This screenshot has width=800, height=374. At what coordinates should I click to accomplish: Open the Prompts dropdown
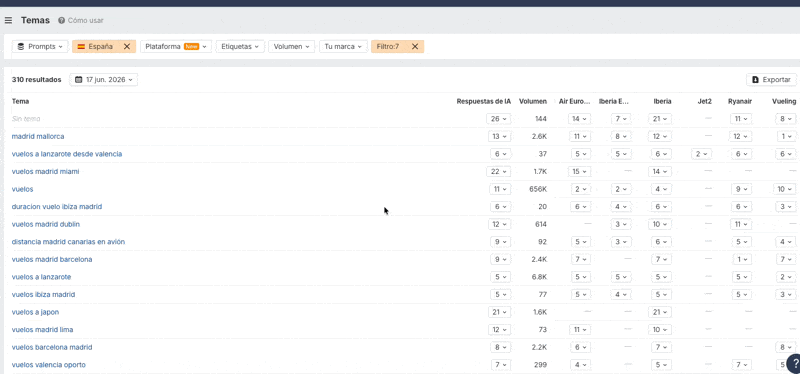[x=40, y=46]
